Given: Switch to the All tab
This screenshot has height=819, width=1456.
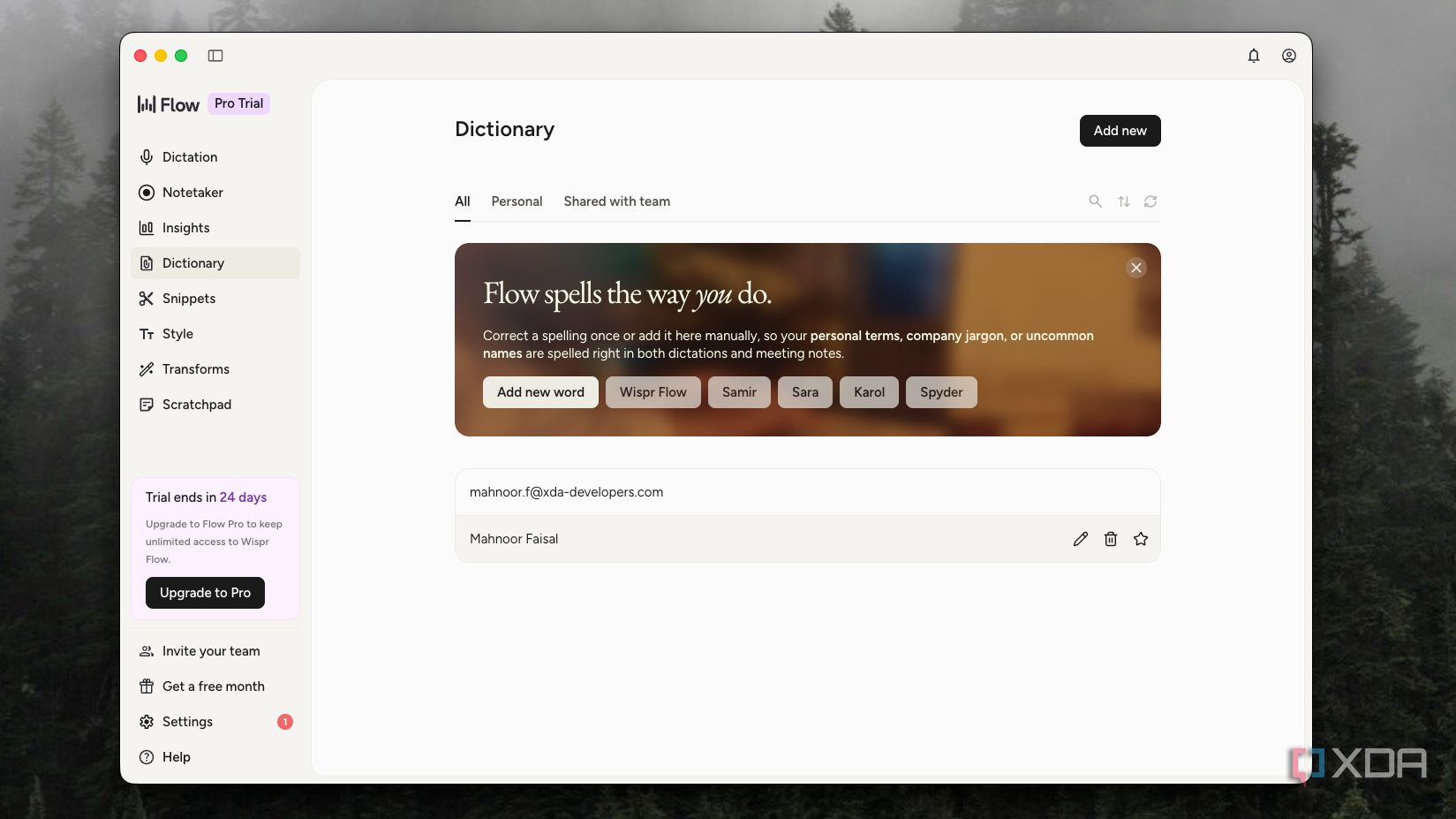Looking at the screenshot, I should click(463, 201).
